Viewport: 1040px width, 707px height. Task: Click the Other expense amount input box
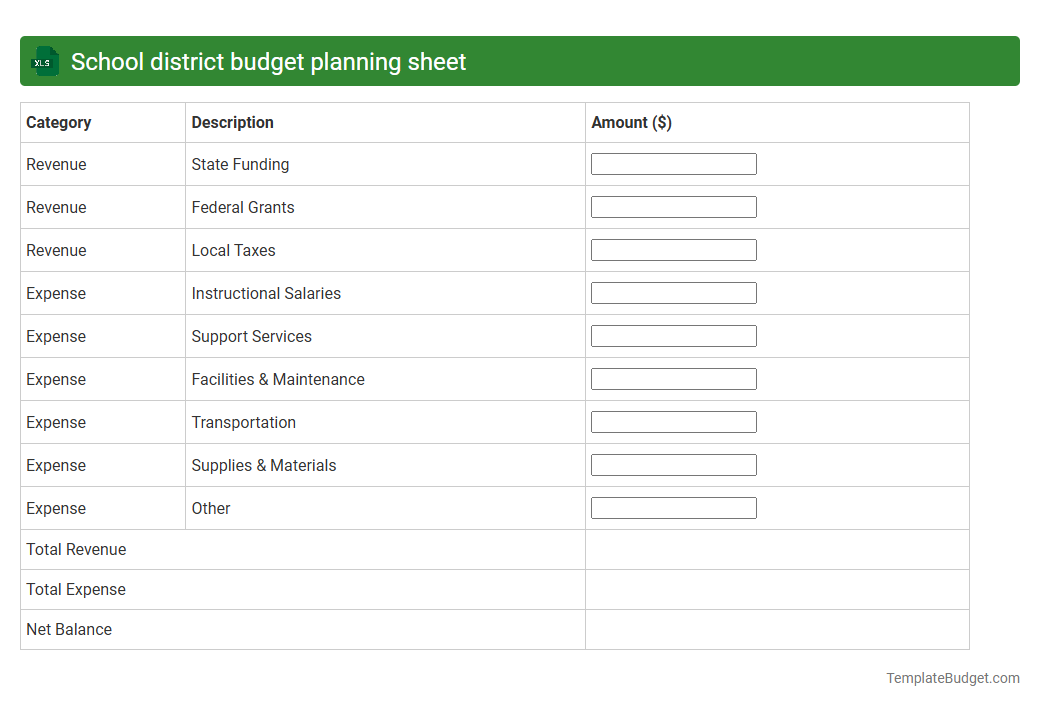click(673, 507)
